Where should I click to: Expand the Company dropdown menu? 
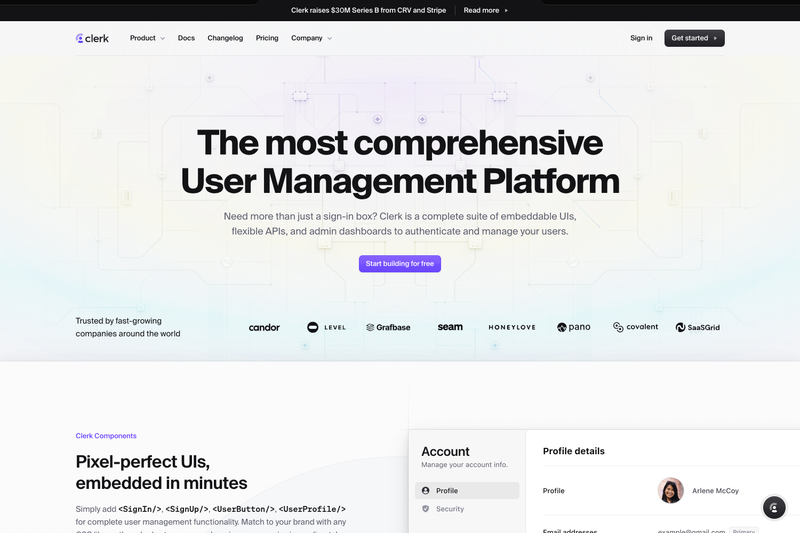[311, 38]
